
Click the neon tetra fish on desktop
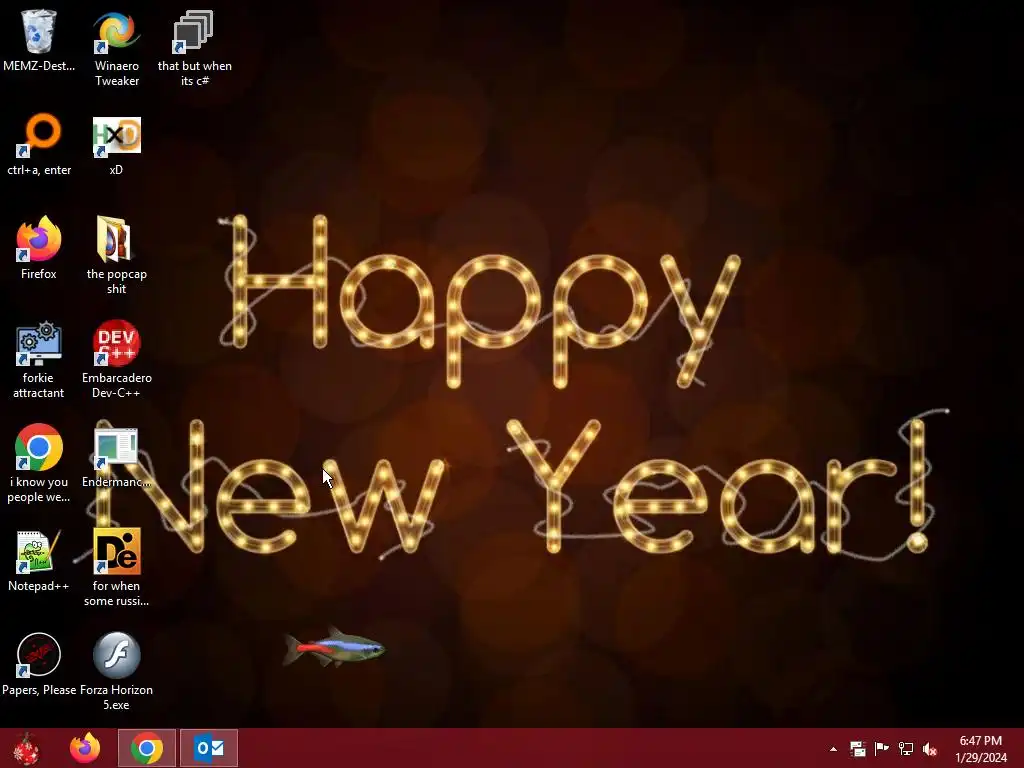pyautogui.click(x=334, y=648)
